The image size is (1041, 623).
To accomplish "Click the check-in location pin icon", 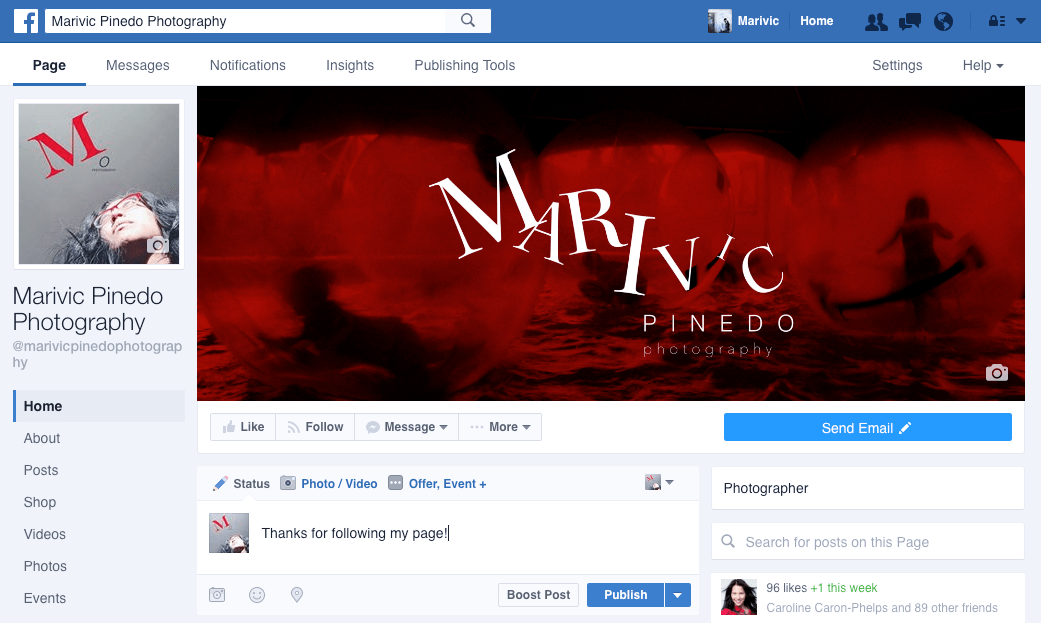I will click(297, 594).
